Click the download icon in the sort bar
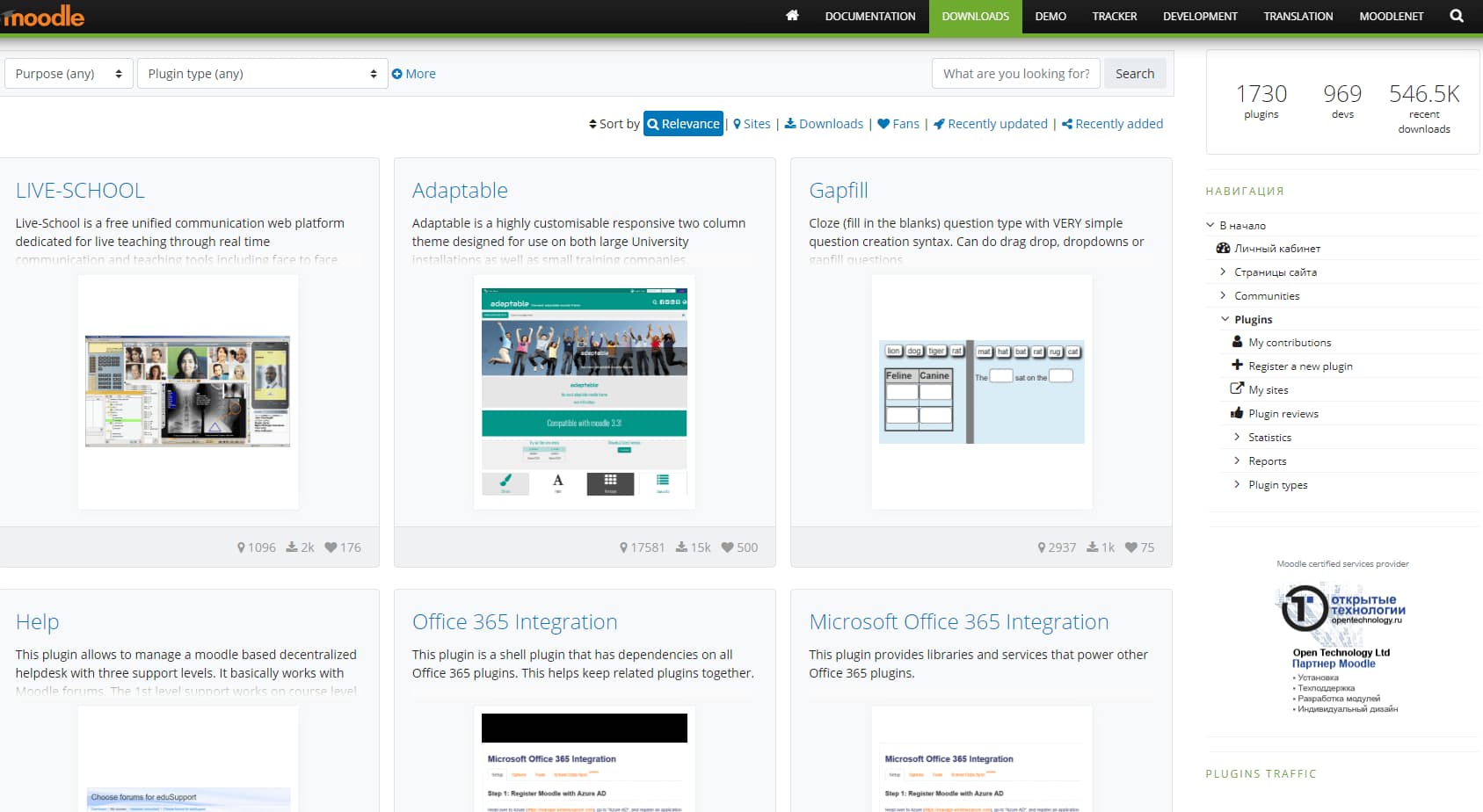Screen dimensions: 1483x812 (x=790, y=124)
